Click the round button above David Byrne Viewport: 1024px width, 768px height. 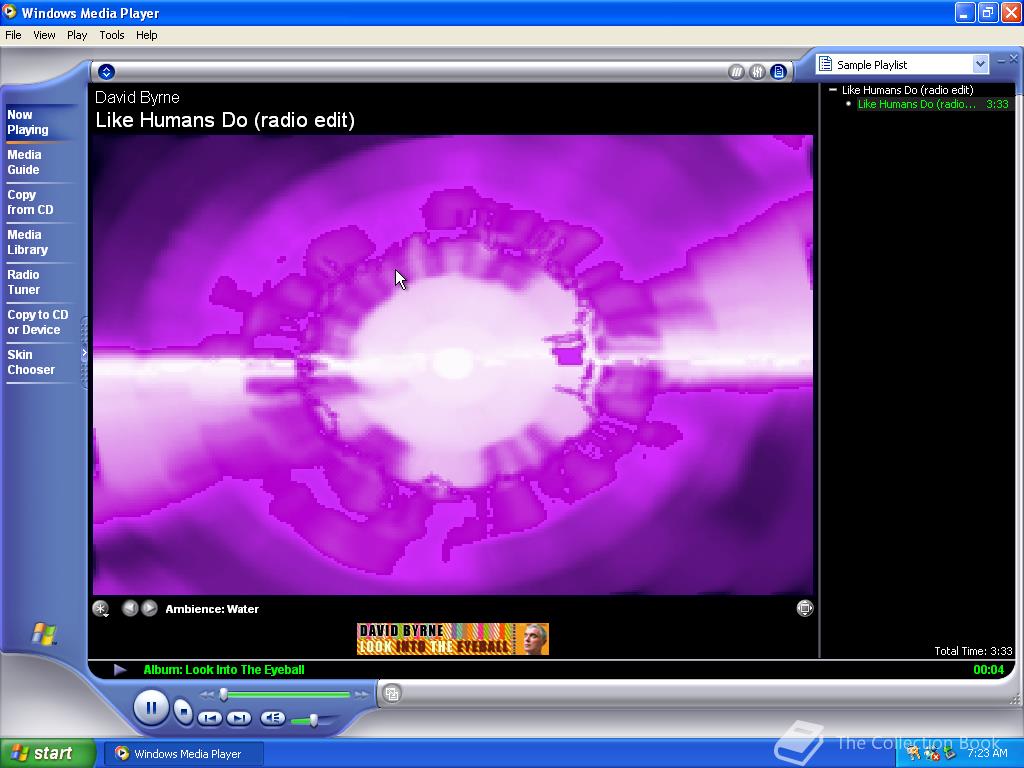point(106,72)
